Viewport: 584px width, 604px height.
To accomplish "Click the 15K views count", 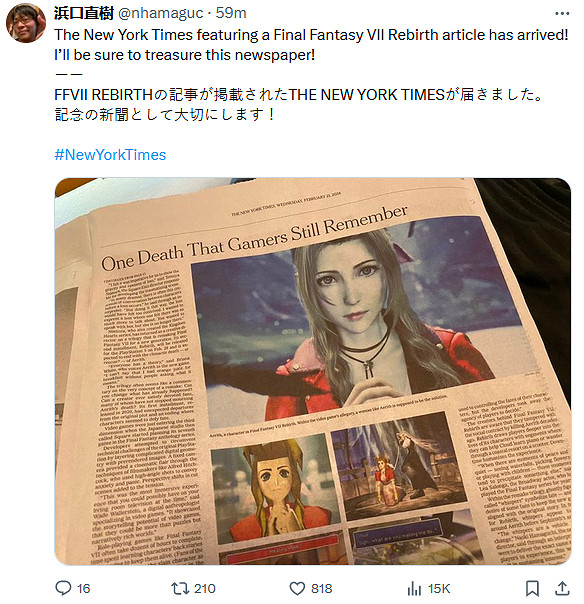I will pyautogui.click(x=439, y=589).
